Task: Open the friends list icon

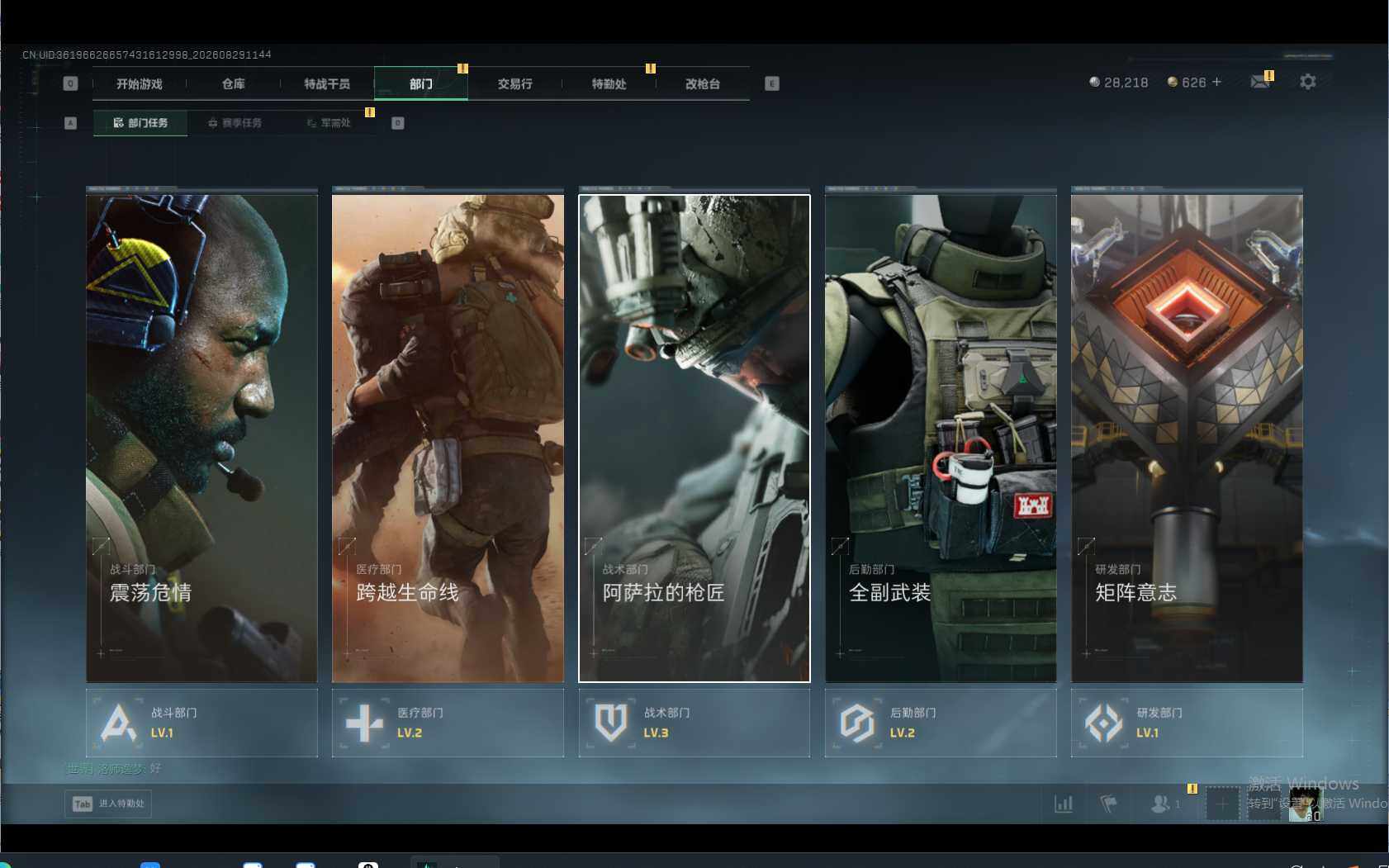Action: click(x=1161, y=803)
